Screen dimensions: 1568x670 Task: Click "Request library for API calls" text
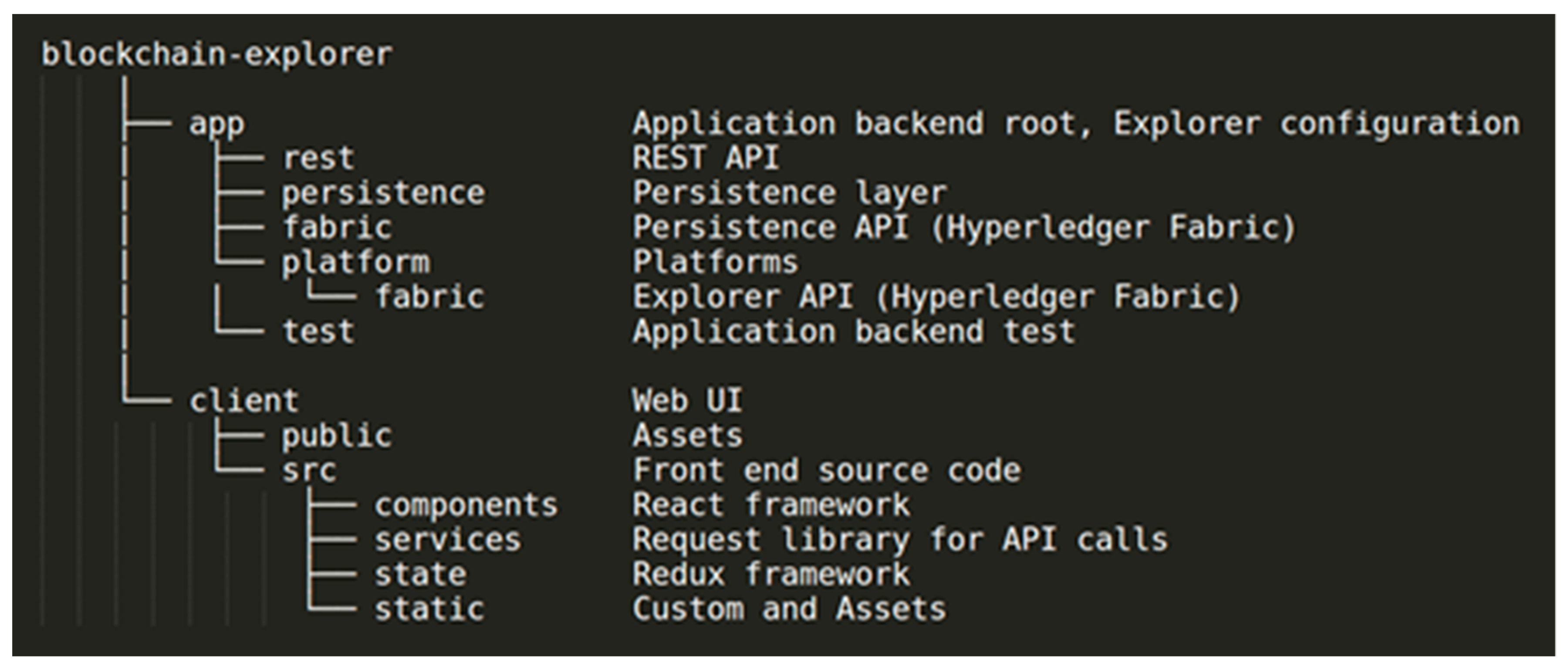click(x=900, y=540)
